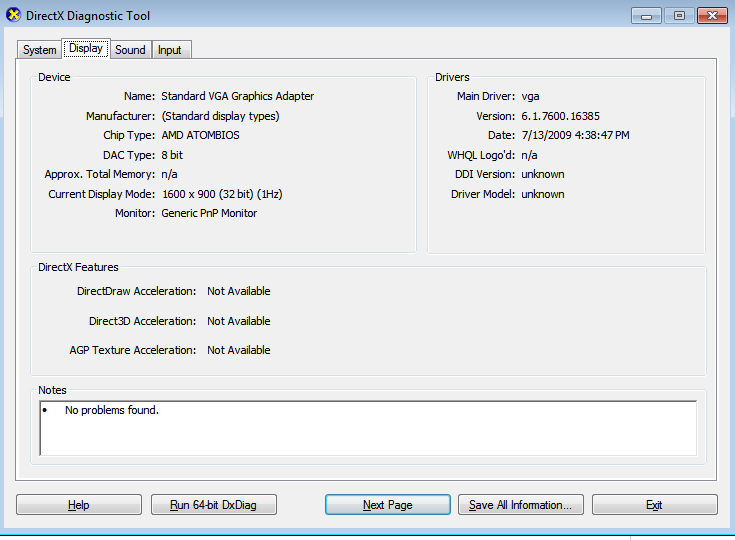
Task: Click inside the Notes text box
Action: point(368,428)
